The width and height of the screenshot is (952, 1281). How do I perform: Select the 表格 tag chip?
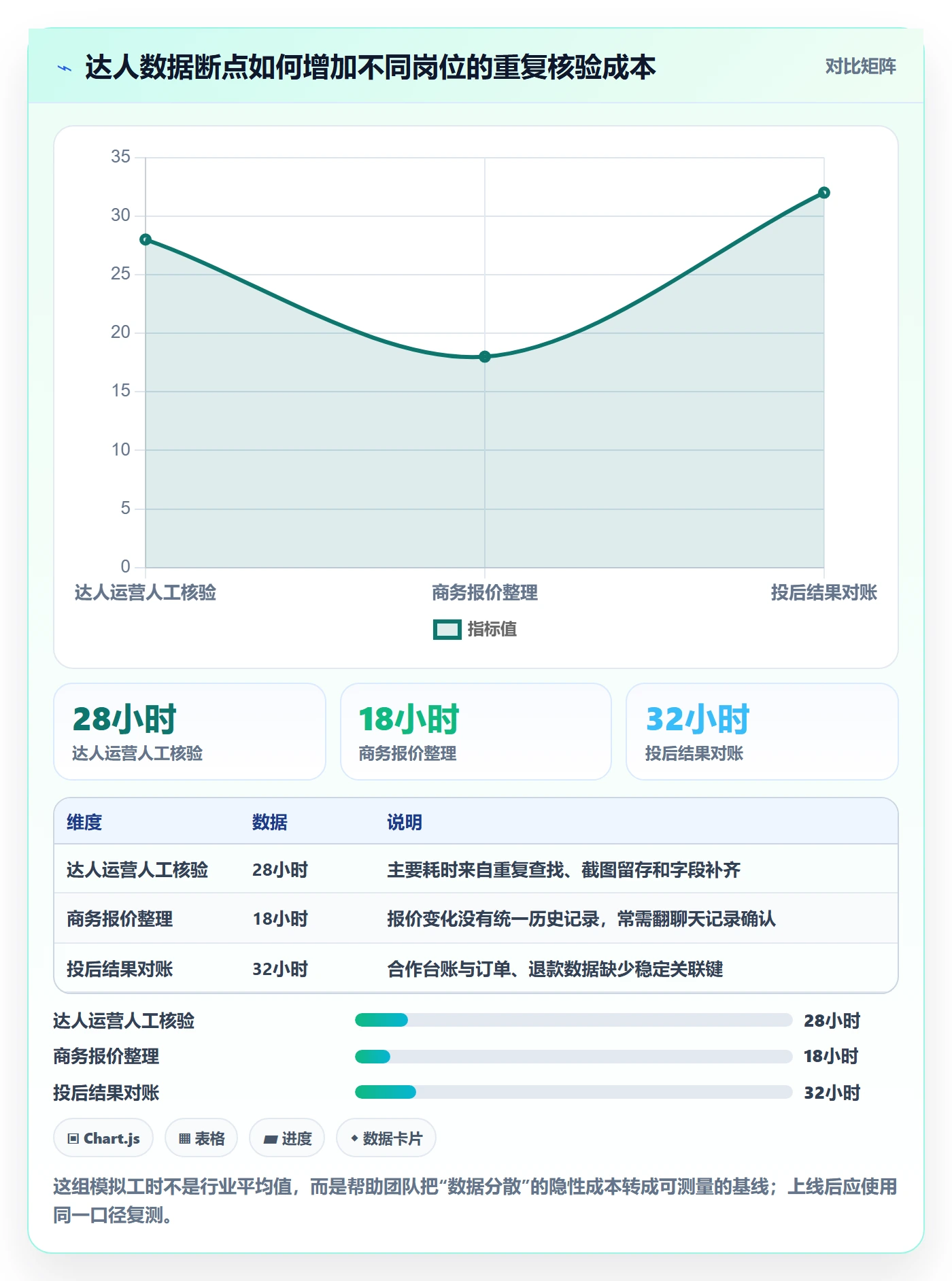pyautogui.click(x=201, y=1138)
